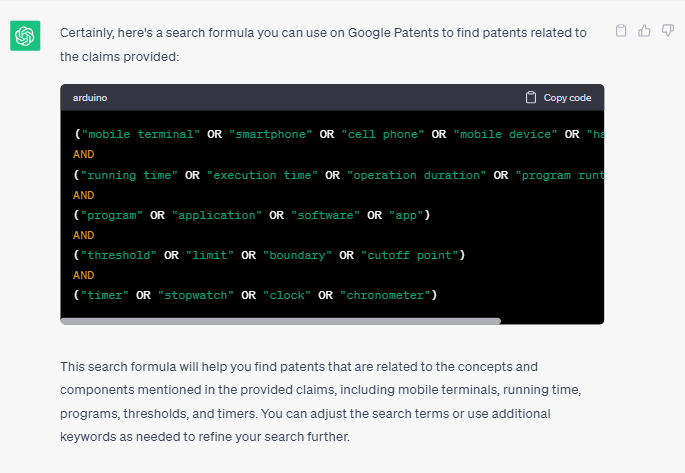The height and width of the screenshot is (473, 685).
Task: Click the ChatGPT avatar logo
Action: (25, 35)
